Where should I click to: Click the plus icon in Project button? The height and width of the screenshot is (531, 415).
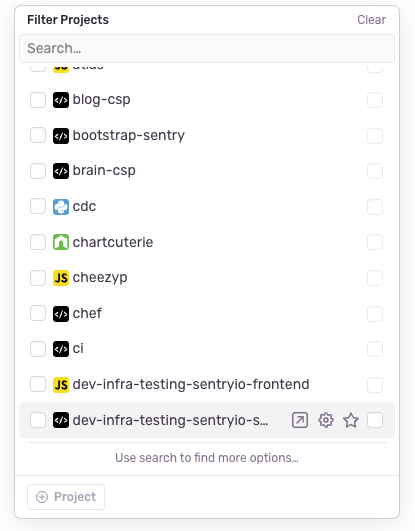pos(42,497)
